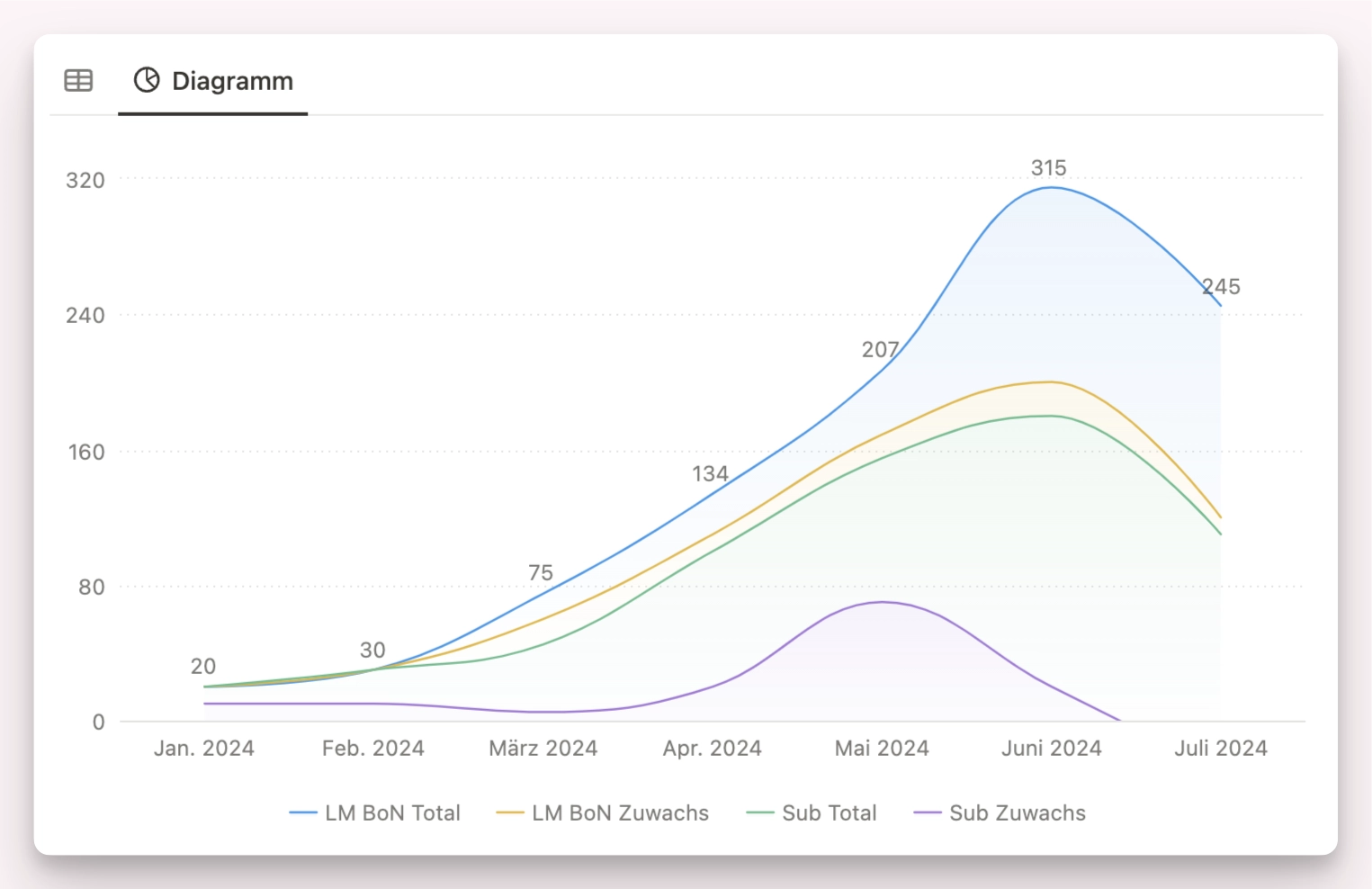Image resolution: width=1372 pixels, height=889 pixels.
Task: Select the Jan. 2024 axis label
Action: [204, 748]
